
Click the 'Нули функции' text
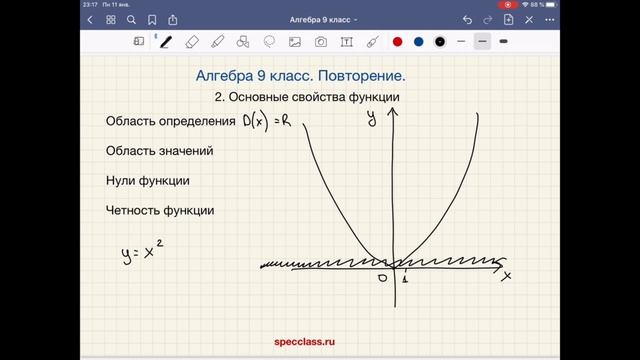(x=148, y=180)
